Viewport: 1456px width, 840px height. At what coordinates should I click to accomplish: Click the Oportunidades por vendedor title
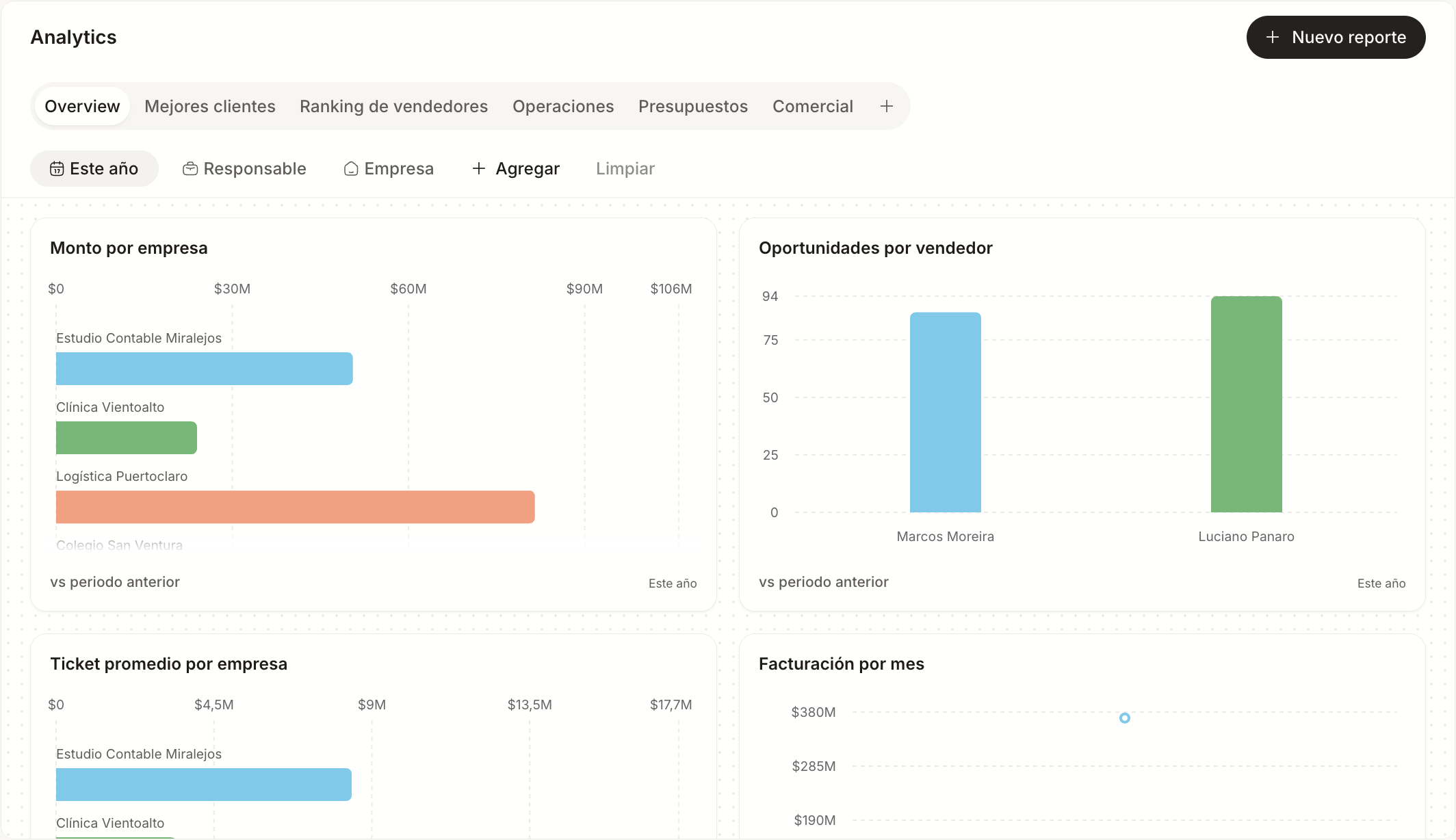pos(876,248)
